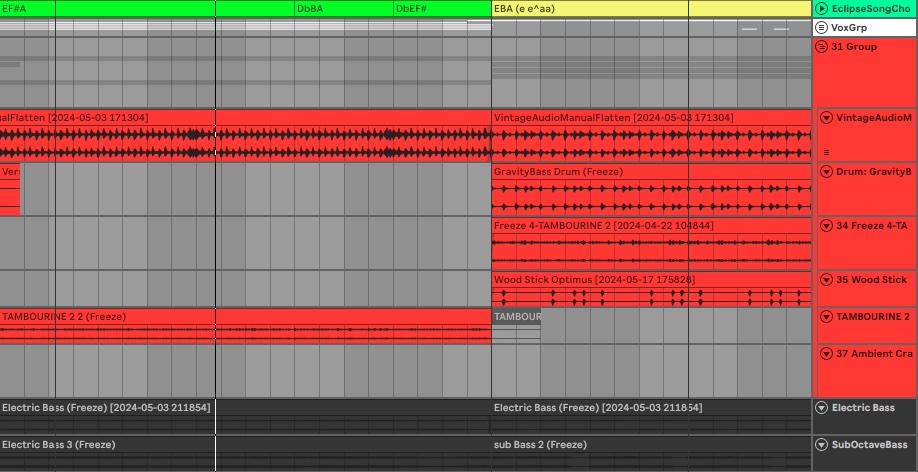Click the VoxGrp group fold icon

(822, 27)
